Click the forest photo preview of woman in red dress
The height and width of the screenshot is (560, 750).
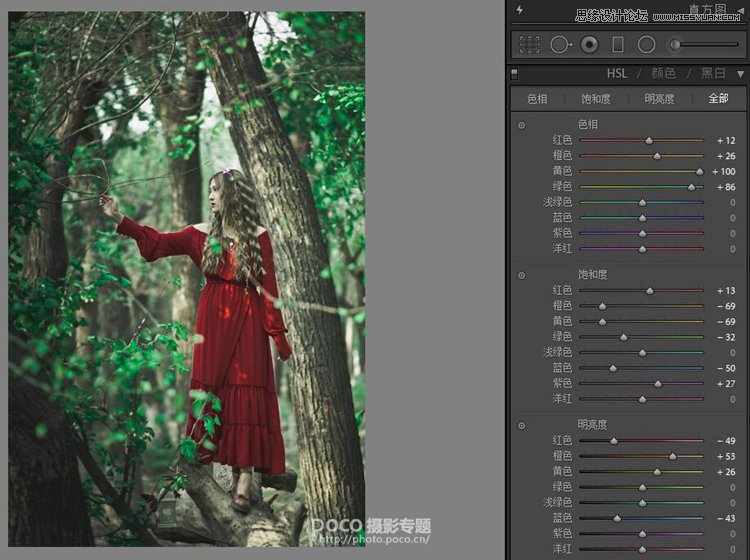coord(187,279)
